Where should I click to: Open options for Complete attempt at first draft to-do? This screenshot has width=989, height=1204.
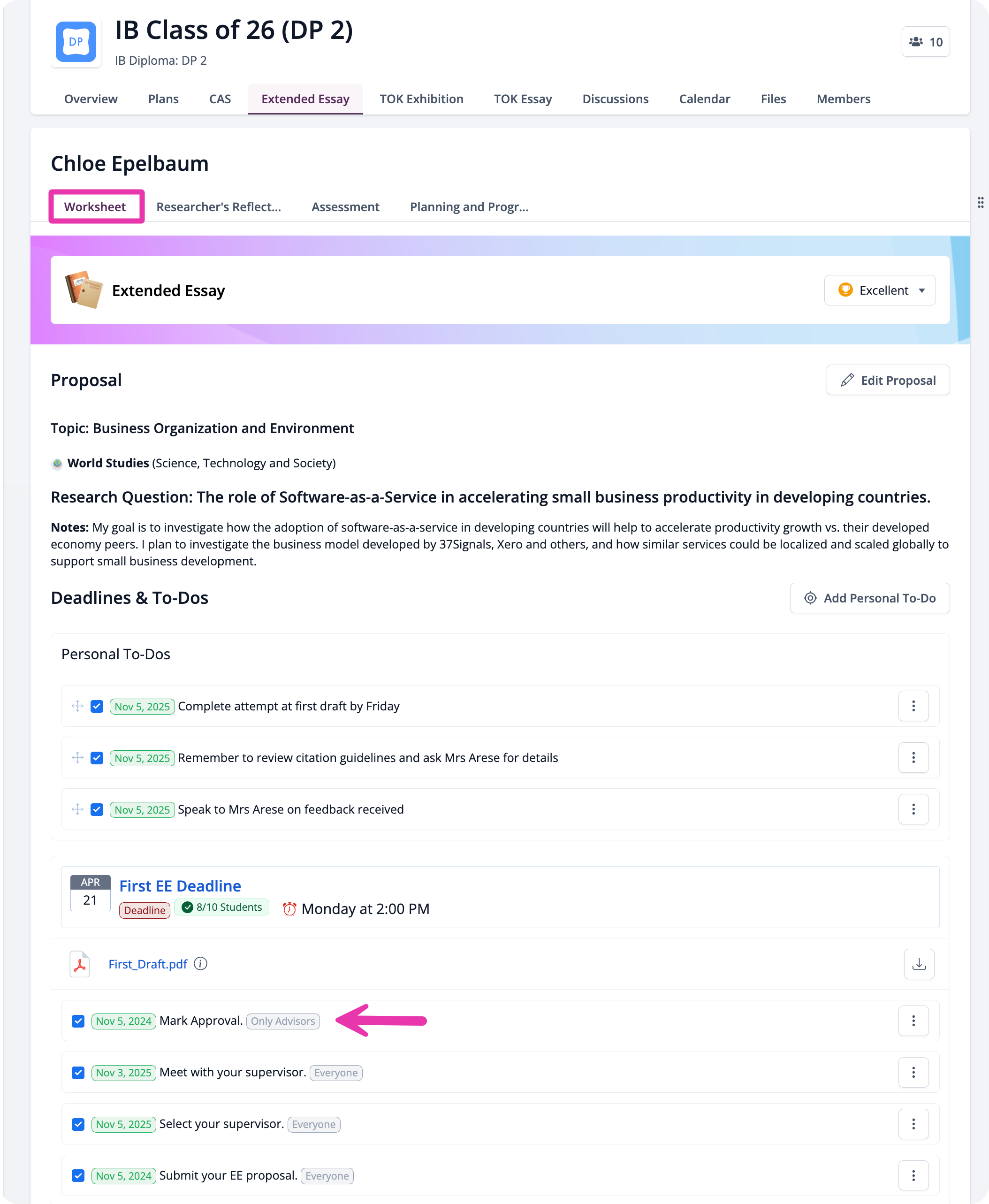913,706
